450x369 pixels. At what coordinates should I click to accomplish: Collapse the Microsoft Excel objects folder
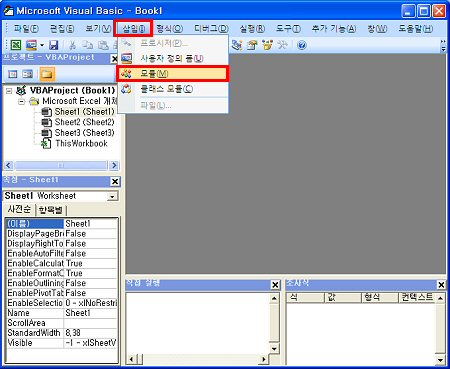pos(21,101)
